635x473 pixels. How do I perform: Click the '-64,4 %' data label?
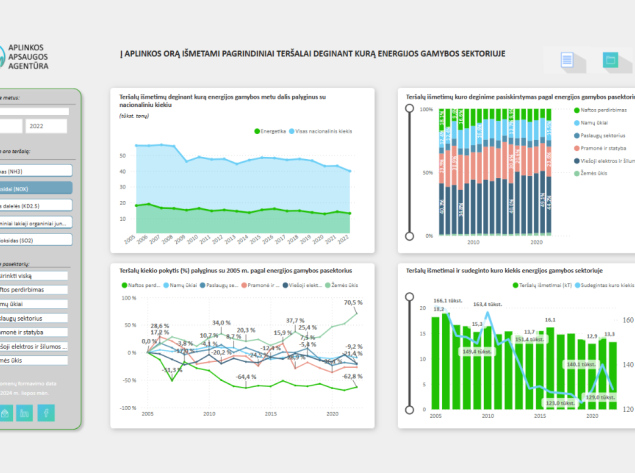click(x=246, y=377)
